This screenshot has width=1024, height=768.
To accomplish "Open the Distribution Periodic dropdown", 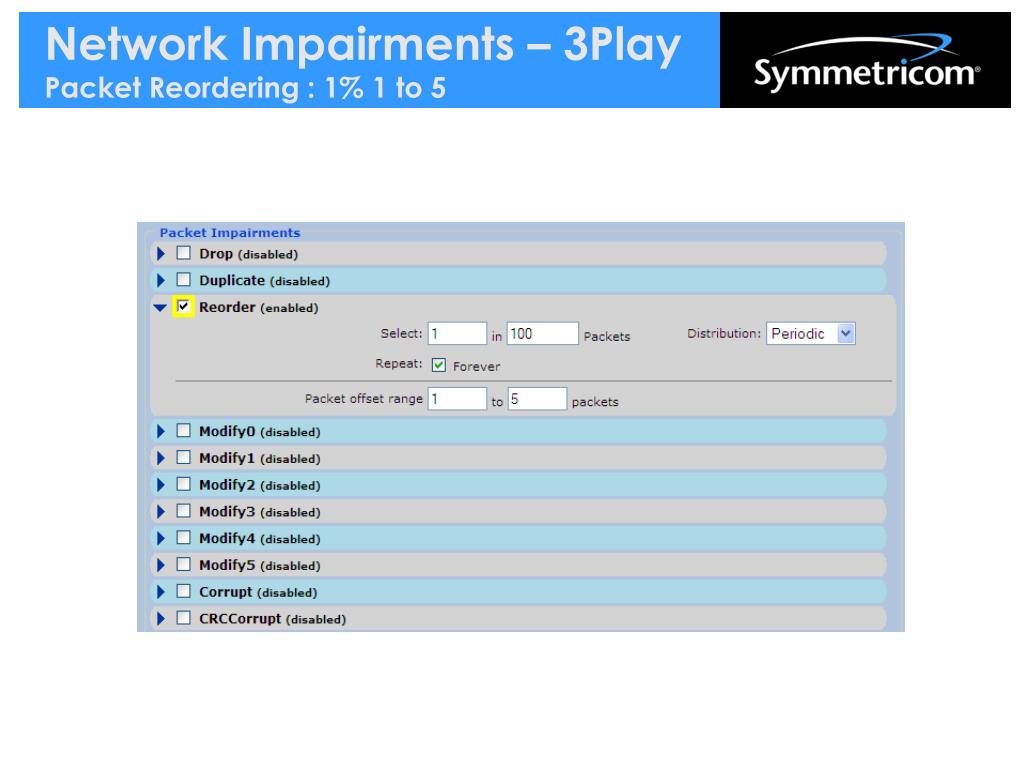I will pyautogui.click(x=810, y=333).
